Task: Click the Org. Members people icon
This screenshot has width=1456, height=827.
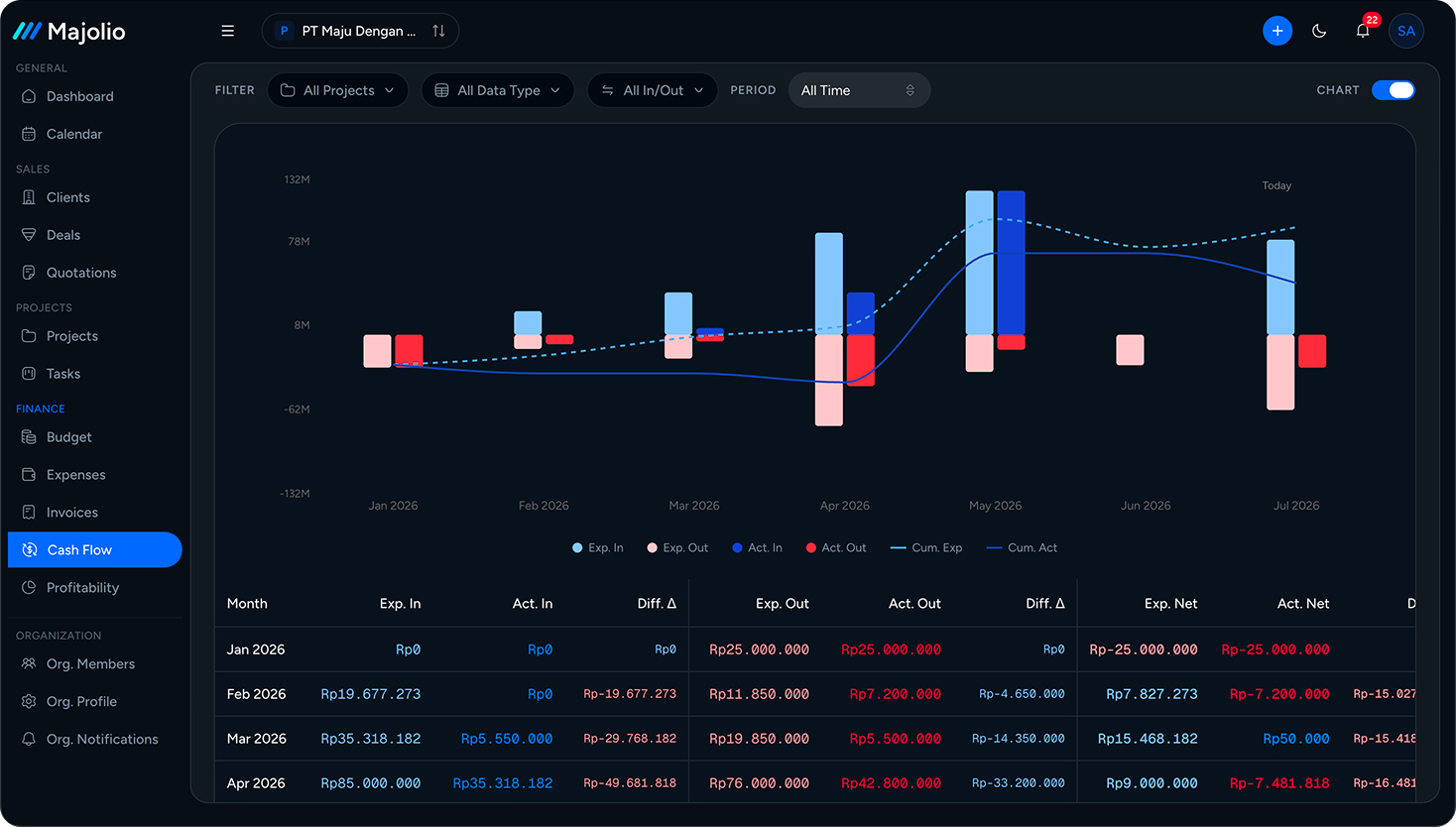Action: (29, 664)
